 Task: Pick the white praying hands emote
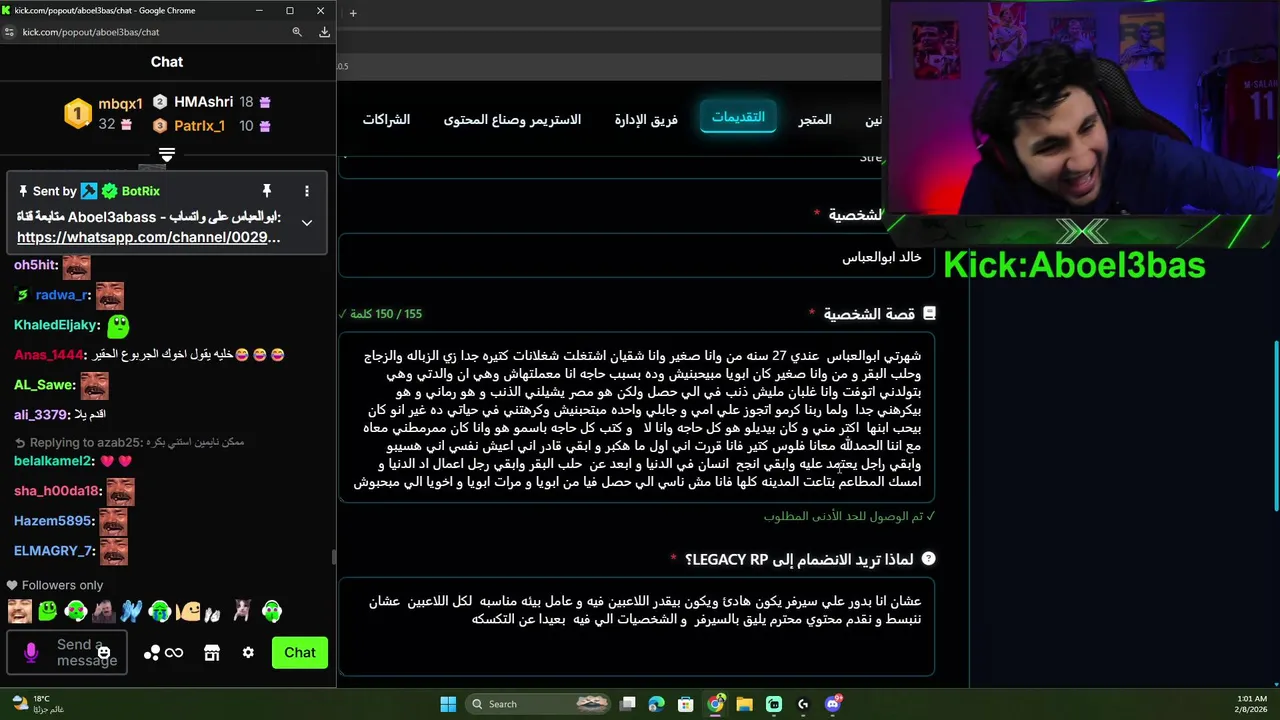[x=212, y=613]
